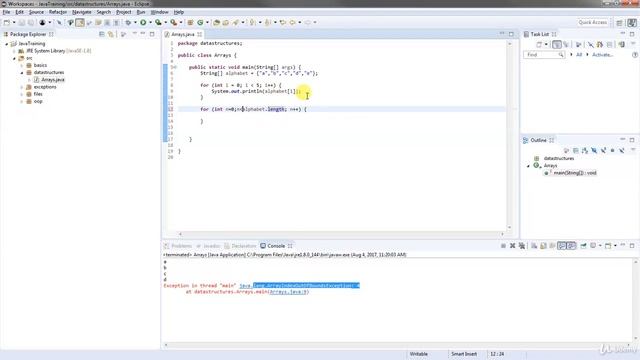The width and height of the screenshot is (640, 360).
Task: Select the files package
Action: pos(38,94)
